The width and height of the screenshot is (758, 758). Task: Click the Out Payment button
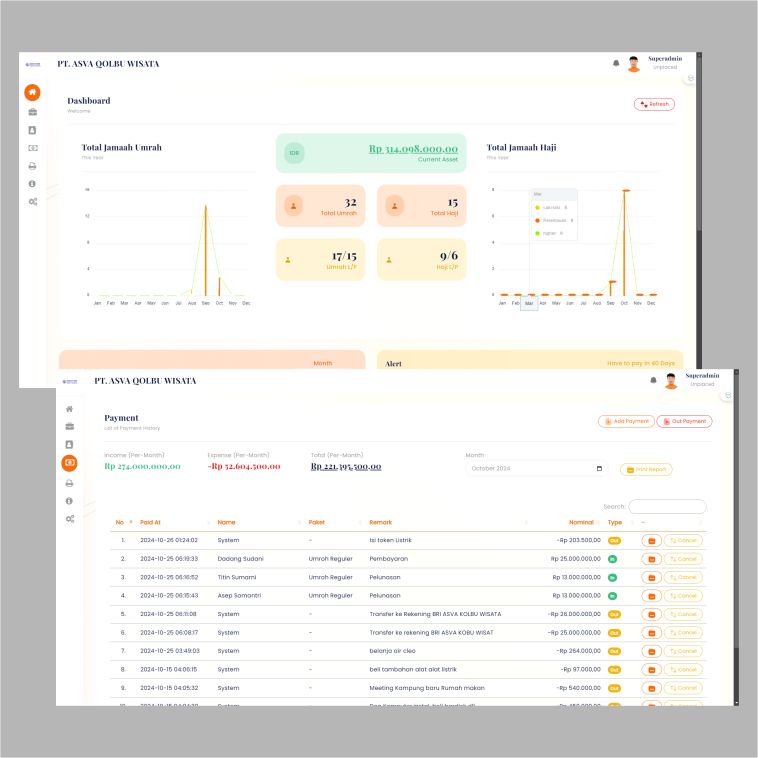tap(685, 422)
